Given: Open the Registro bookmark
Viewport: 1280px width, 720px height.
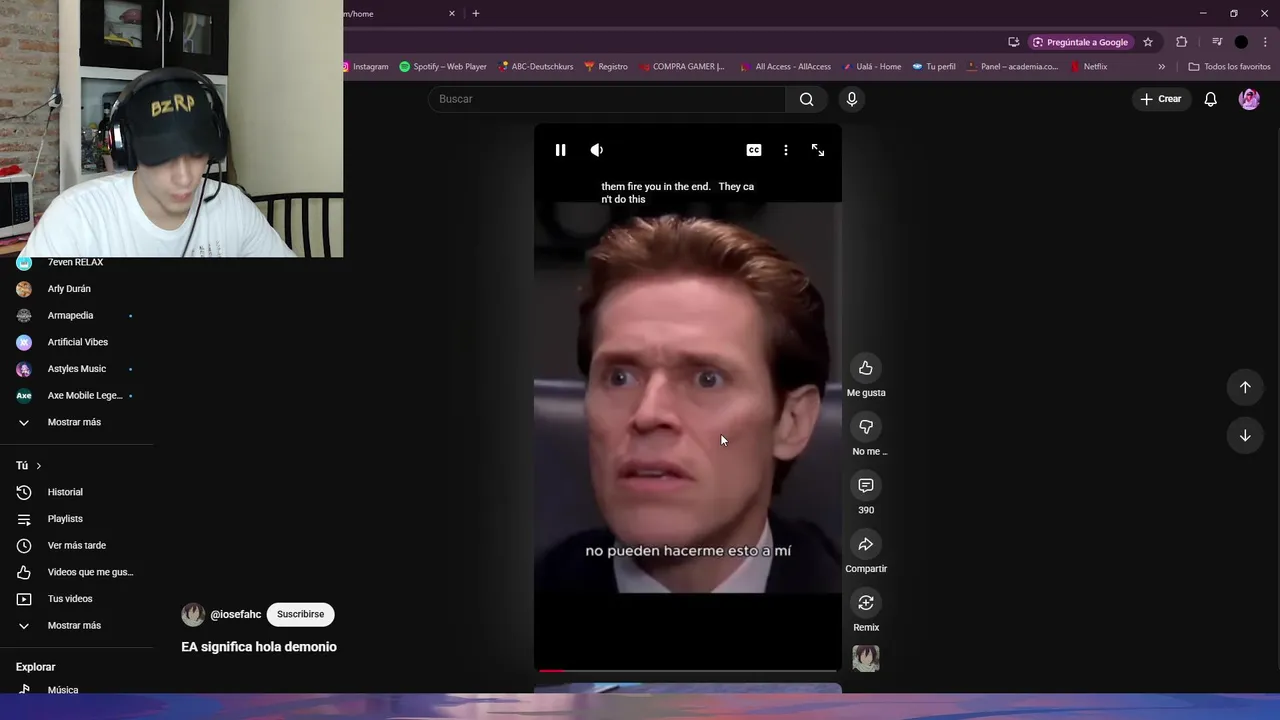Looking at the screenshot, I should click(x=606, y=67).
